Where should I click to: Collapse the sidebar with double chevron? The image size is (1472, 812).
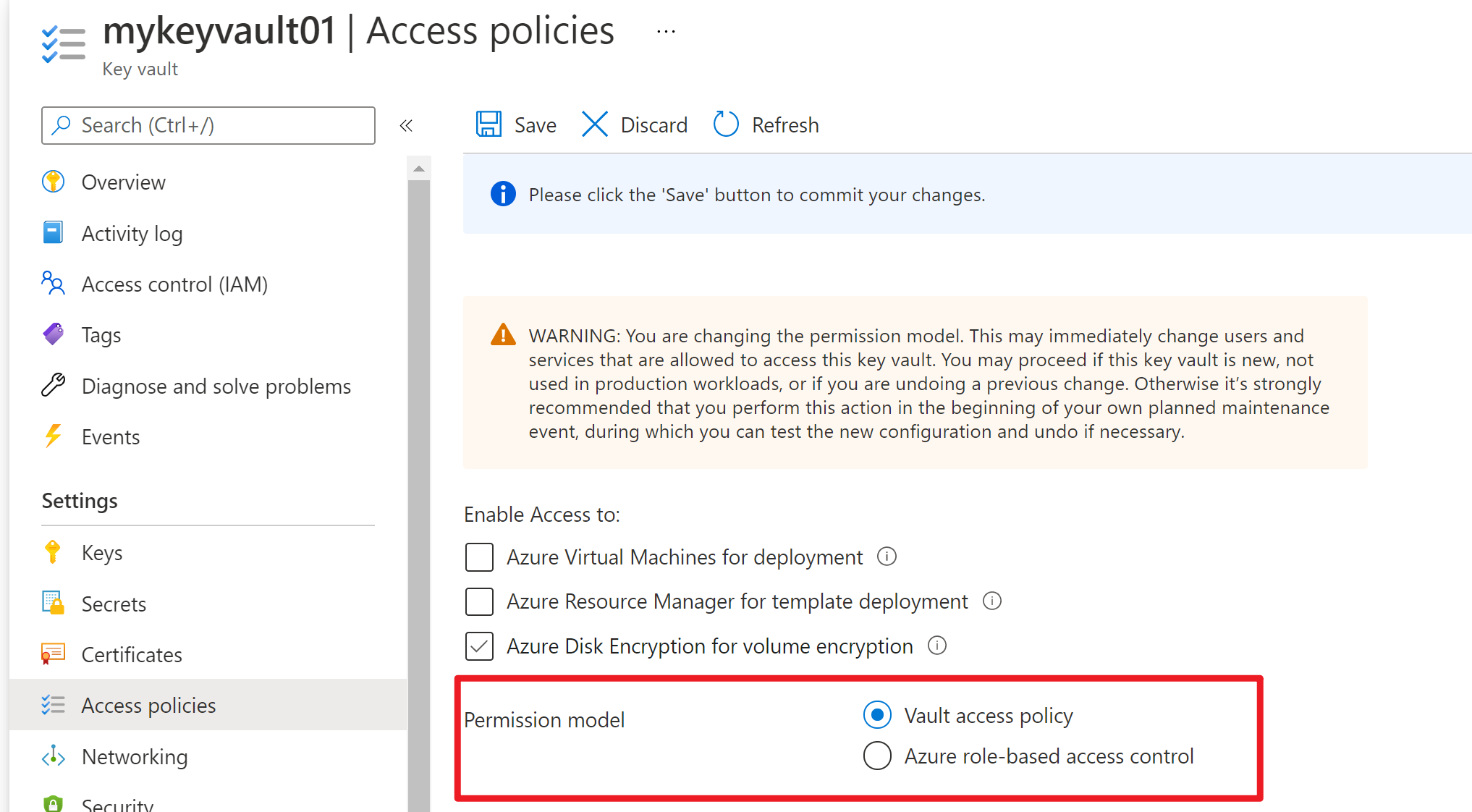tap(406, 125)
